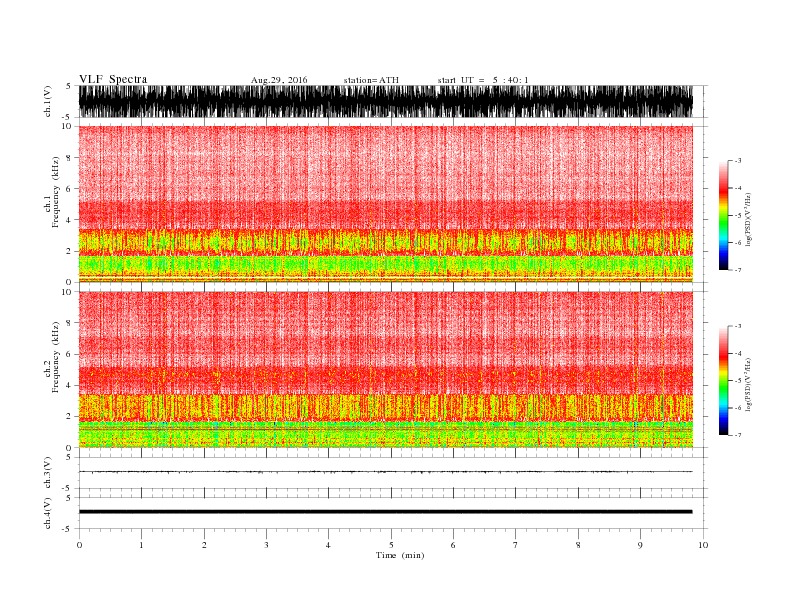The height and width of the screenshot is (612, 792).
Task: Click the thick ch.4 voltage trace line
Action: tap(385, 512)
